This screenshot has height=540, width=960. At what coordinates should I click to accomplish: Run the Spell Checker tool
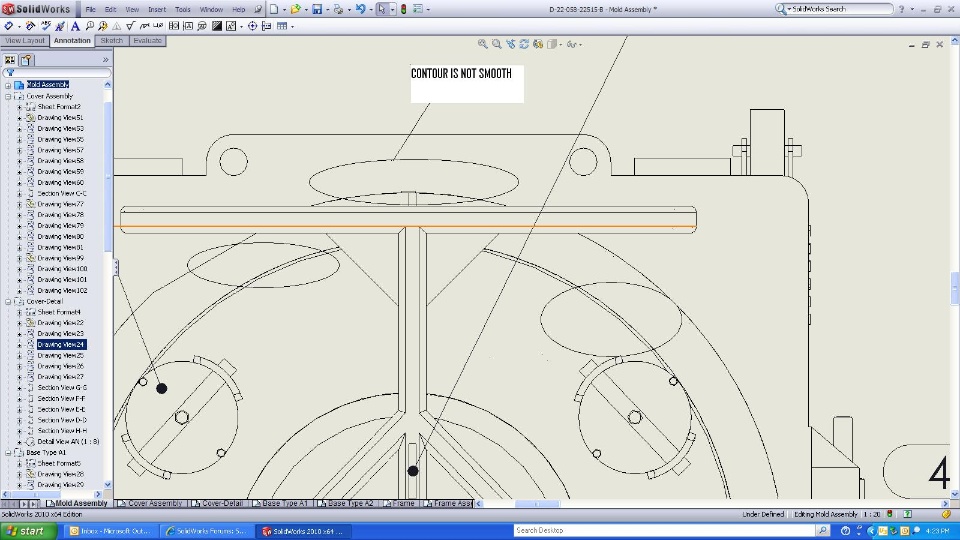point(46,26)
